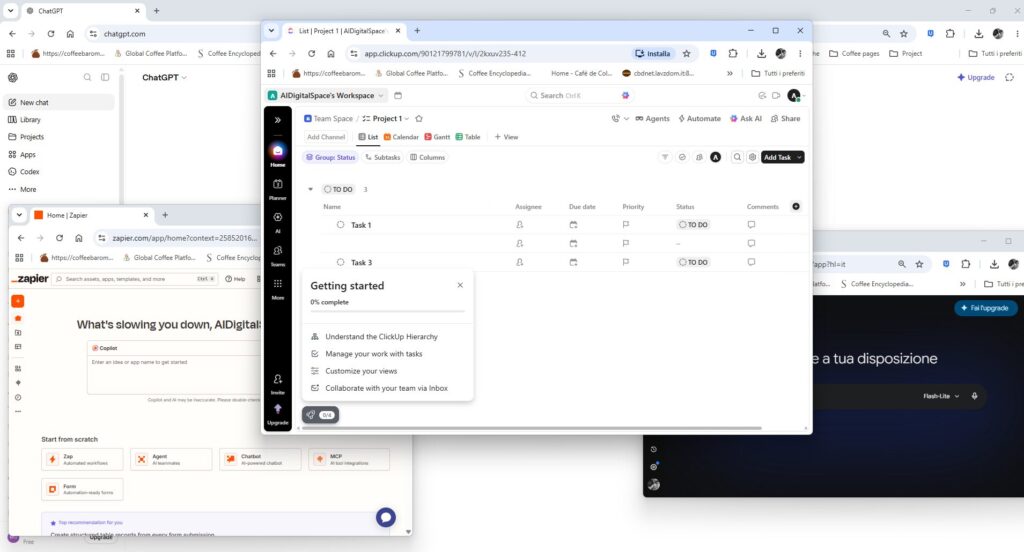
Task: Click the rocket onboarding progress pill
Action: click(320, 415)
